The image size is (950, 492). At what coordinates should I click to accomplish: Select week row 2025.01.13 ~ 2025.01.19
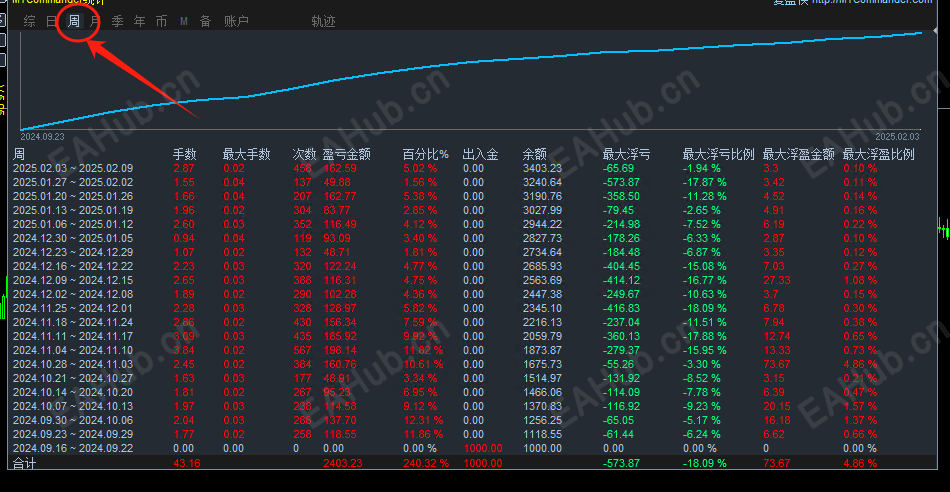point(475,210)
